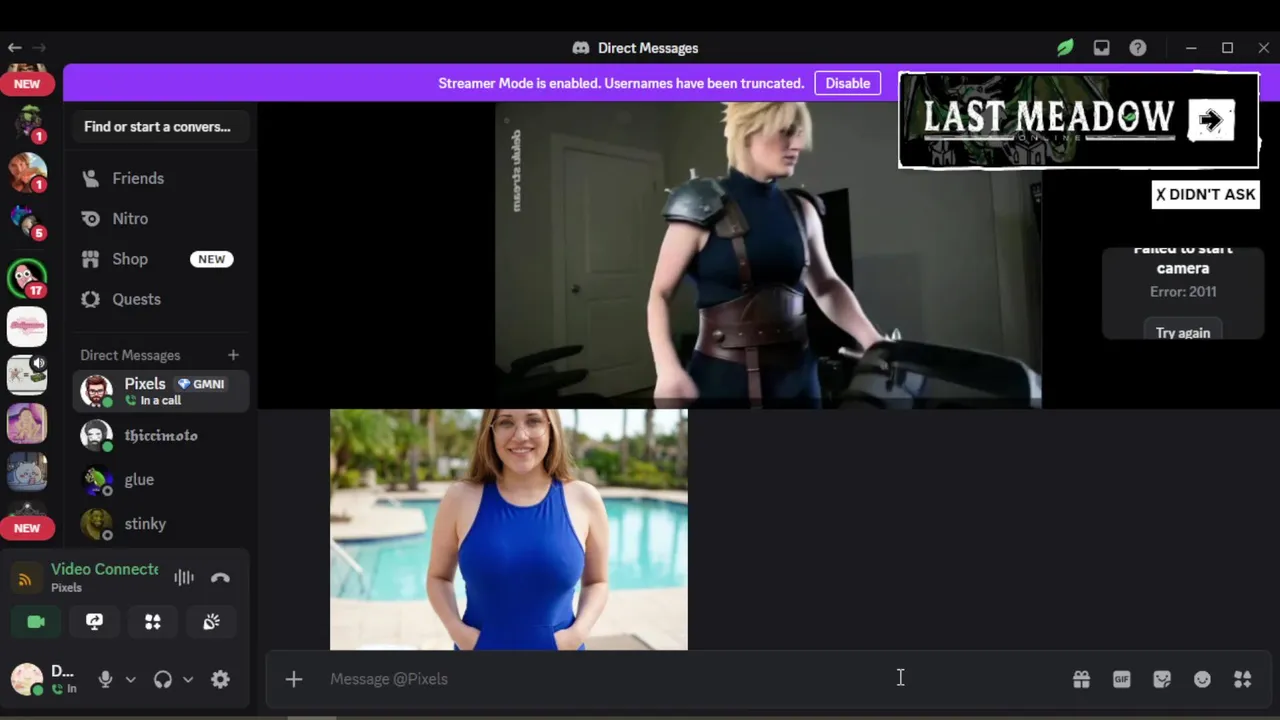Open the sticker picker

point(1162,679)
